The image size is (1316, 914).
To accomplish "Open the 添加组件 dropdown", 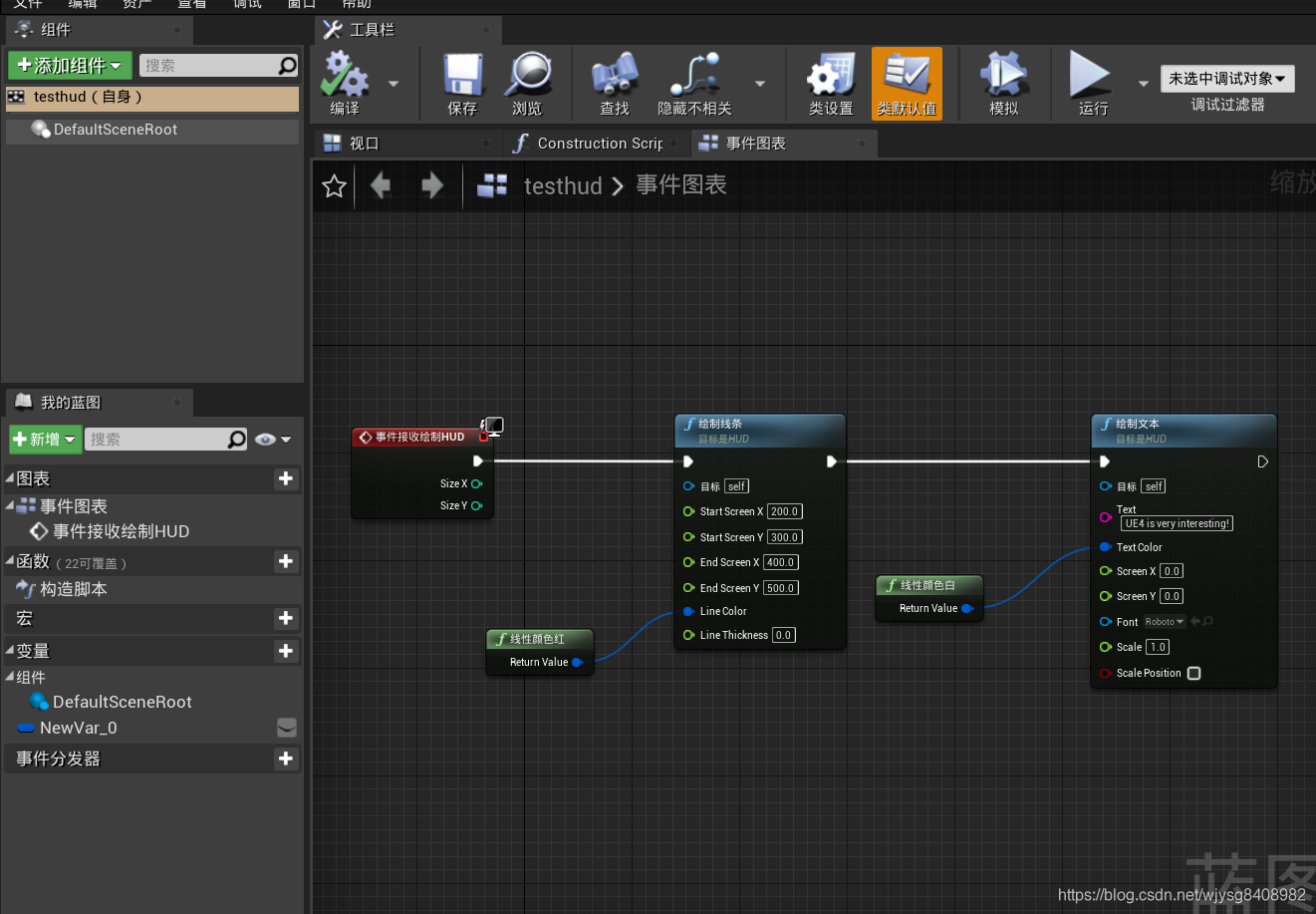I will [x=69, y=65].
